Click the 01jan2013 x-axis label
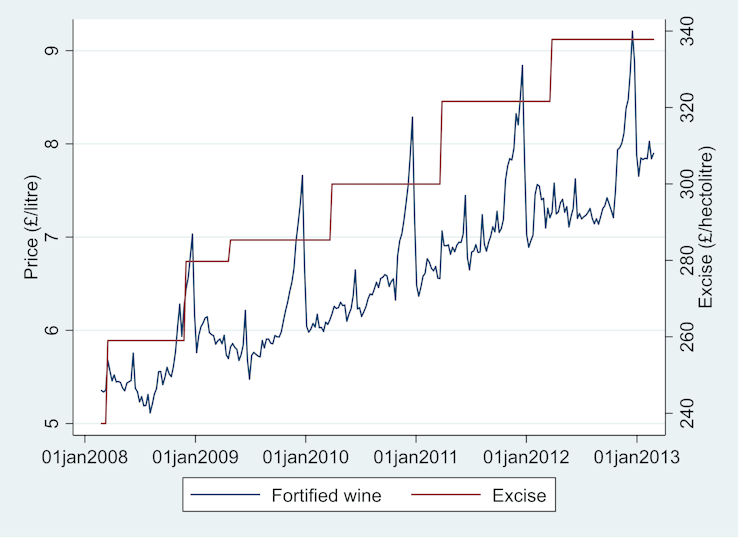The height and width of the screenshot is (538, 740). coord(637,456)
